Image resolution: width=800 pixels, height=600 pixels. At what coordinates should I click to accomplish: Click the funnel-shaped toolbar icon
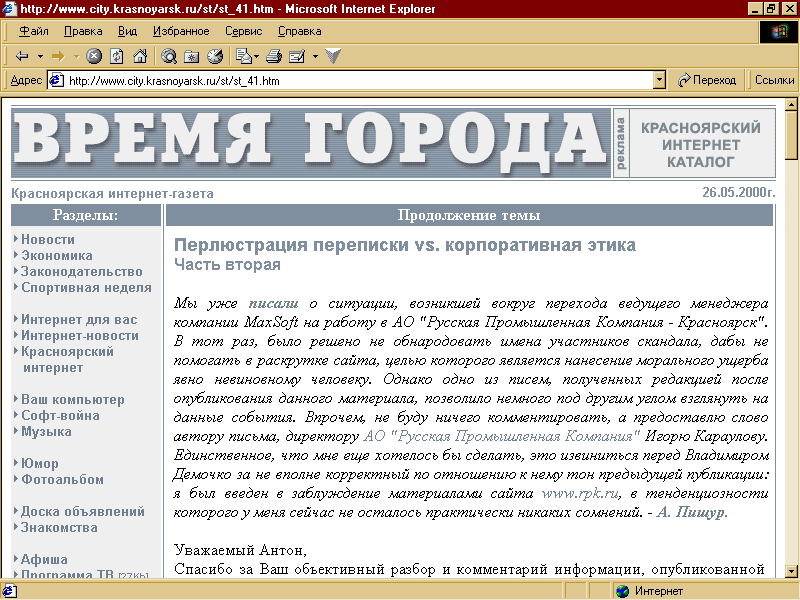coord(333,56)
